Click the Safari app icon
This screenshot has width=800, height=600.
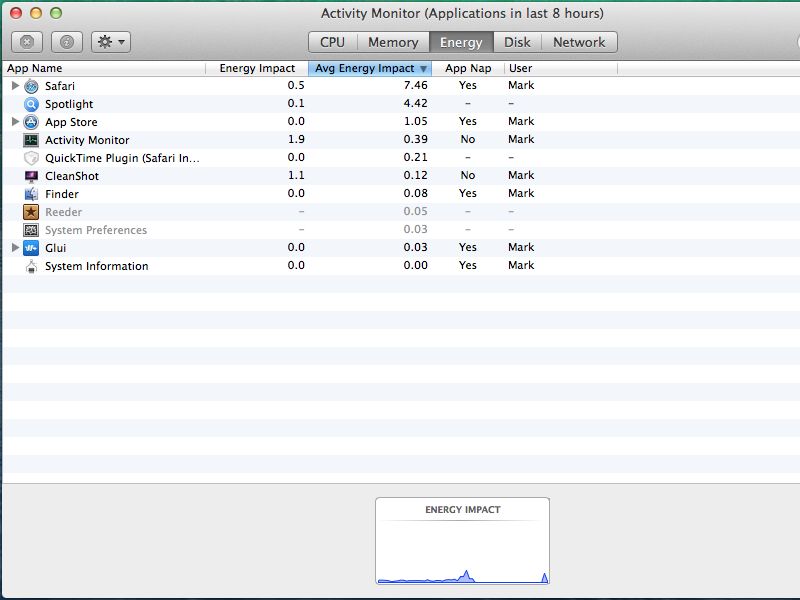[x=31, y=86]
